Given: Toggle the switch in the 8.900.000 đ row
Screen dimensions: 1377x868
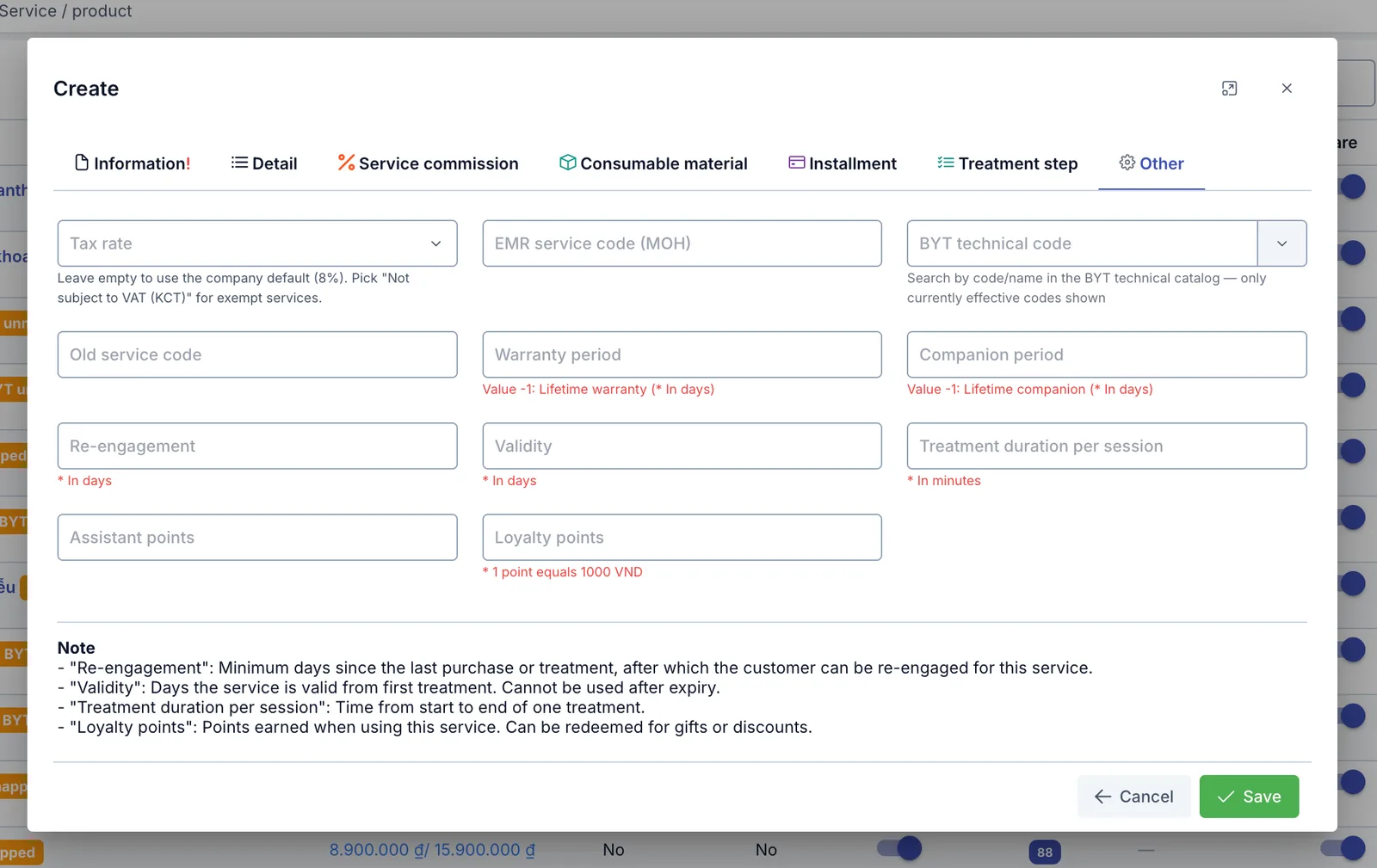Looking at the screenshot, I should 899,849.
